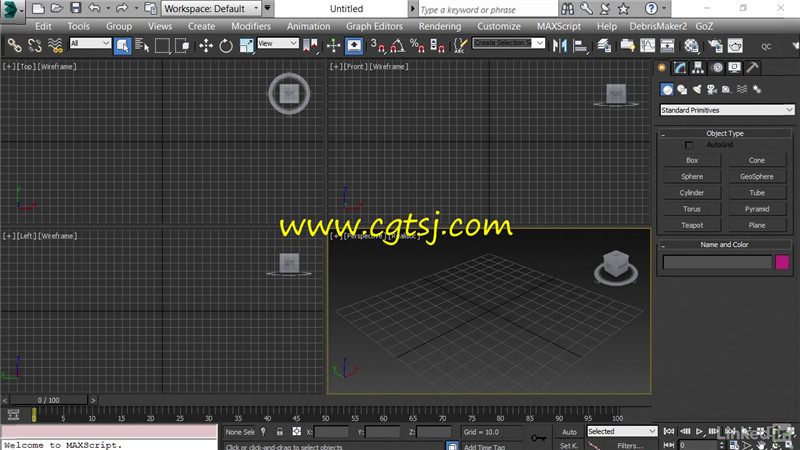
Task: Open the Create Selection Set dropdown
Action: pos(509,43)
